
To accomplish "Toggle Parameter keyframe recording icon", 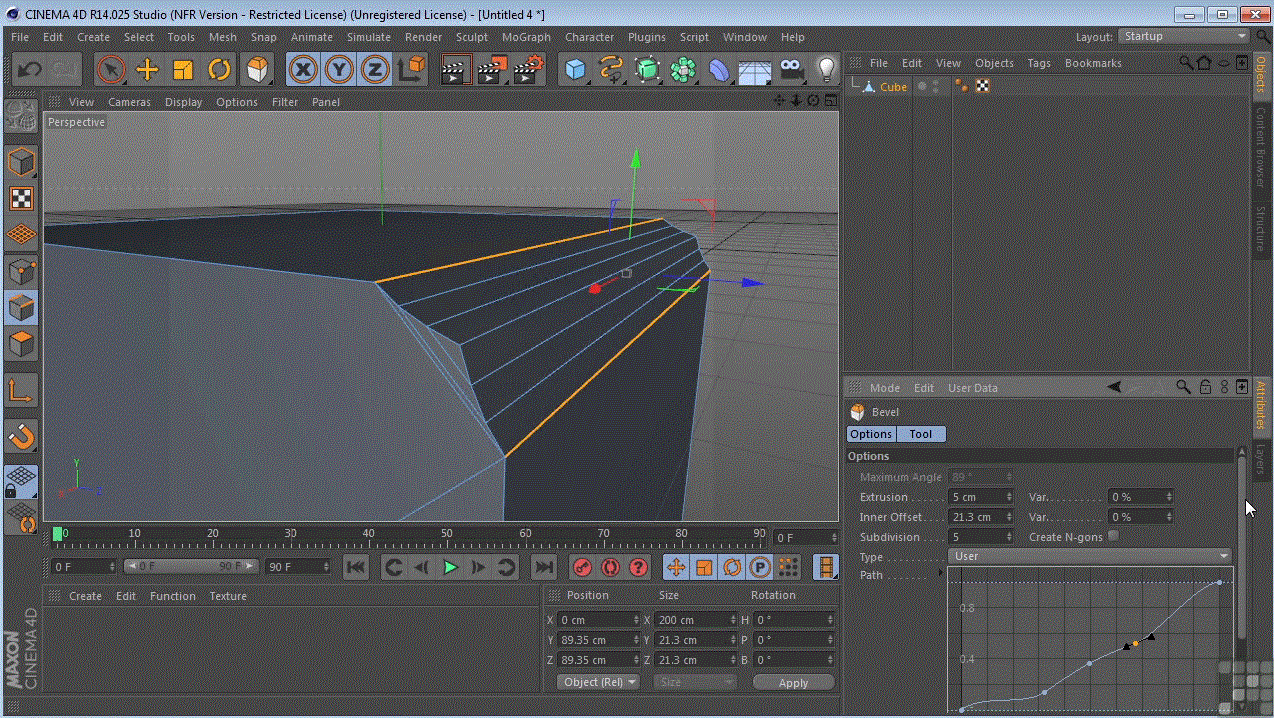I will [x=760, y=567].
